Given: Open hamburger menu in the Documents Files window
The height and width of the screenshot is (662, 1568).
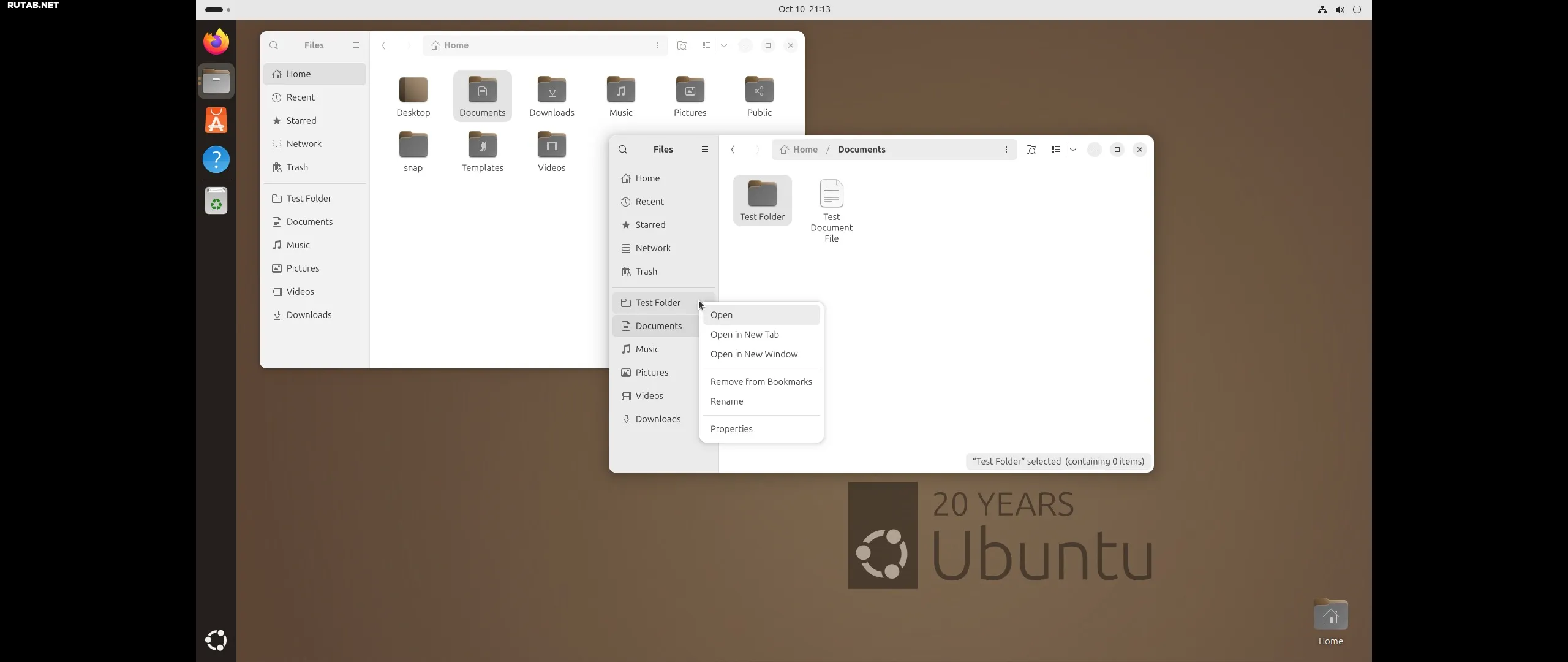Looking at the screenshot, I should 705,150.
